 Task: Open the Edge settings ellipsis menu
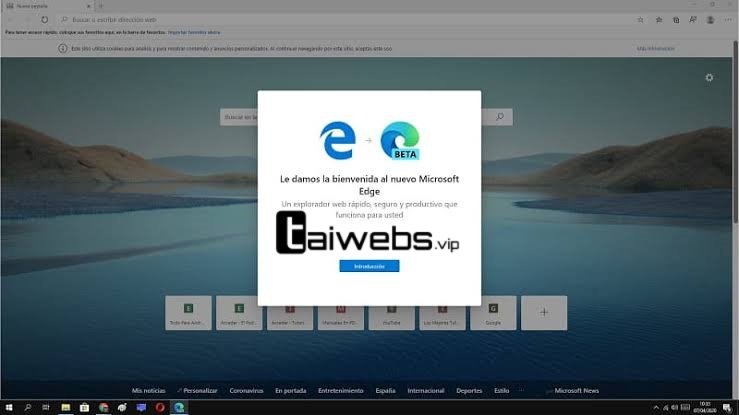coord(728,20)
